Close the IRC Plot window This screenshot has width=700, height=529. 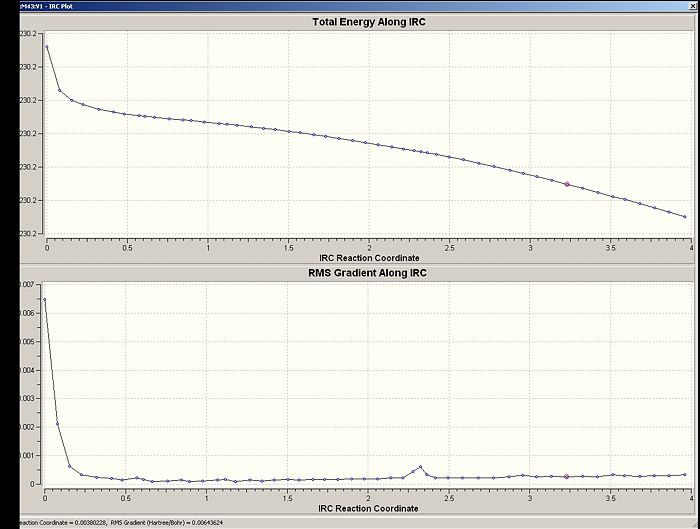click(693, 6)
